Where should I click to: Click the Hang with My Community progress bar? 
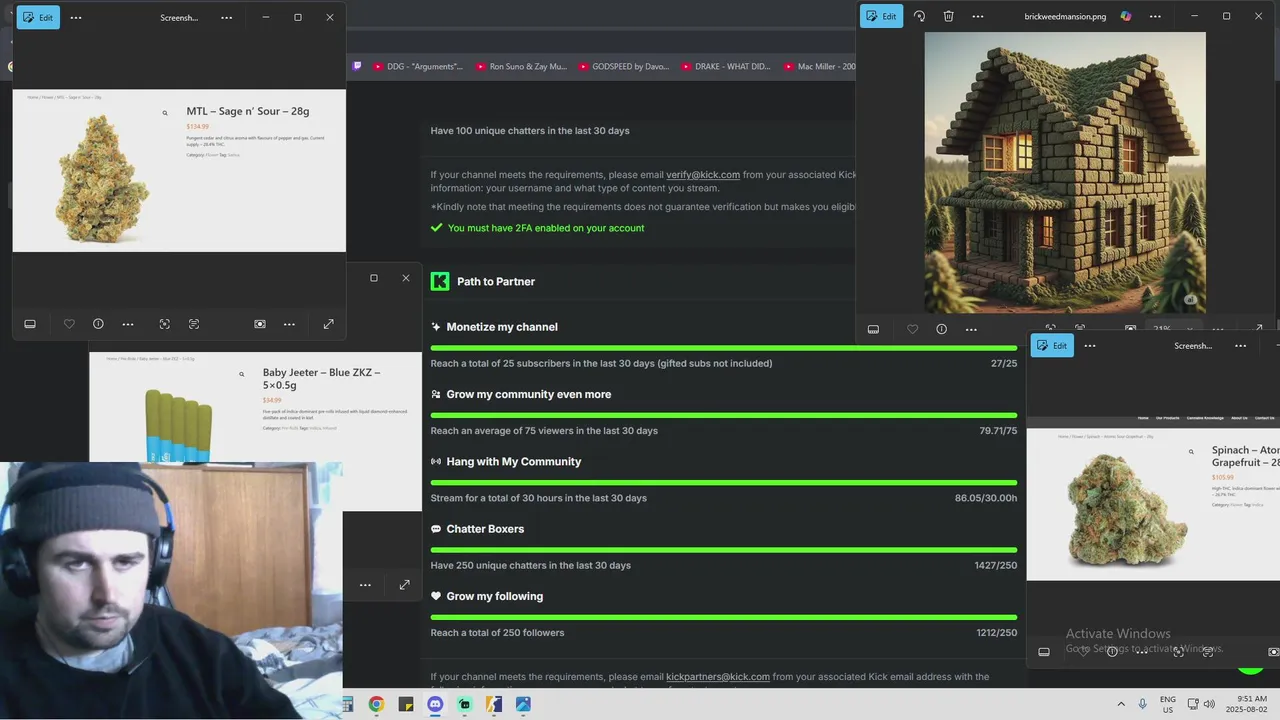pos(724,482)
